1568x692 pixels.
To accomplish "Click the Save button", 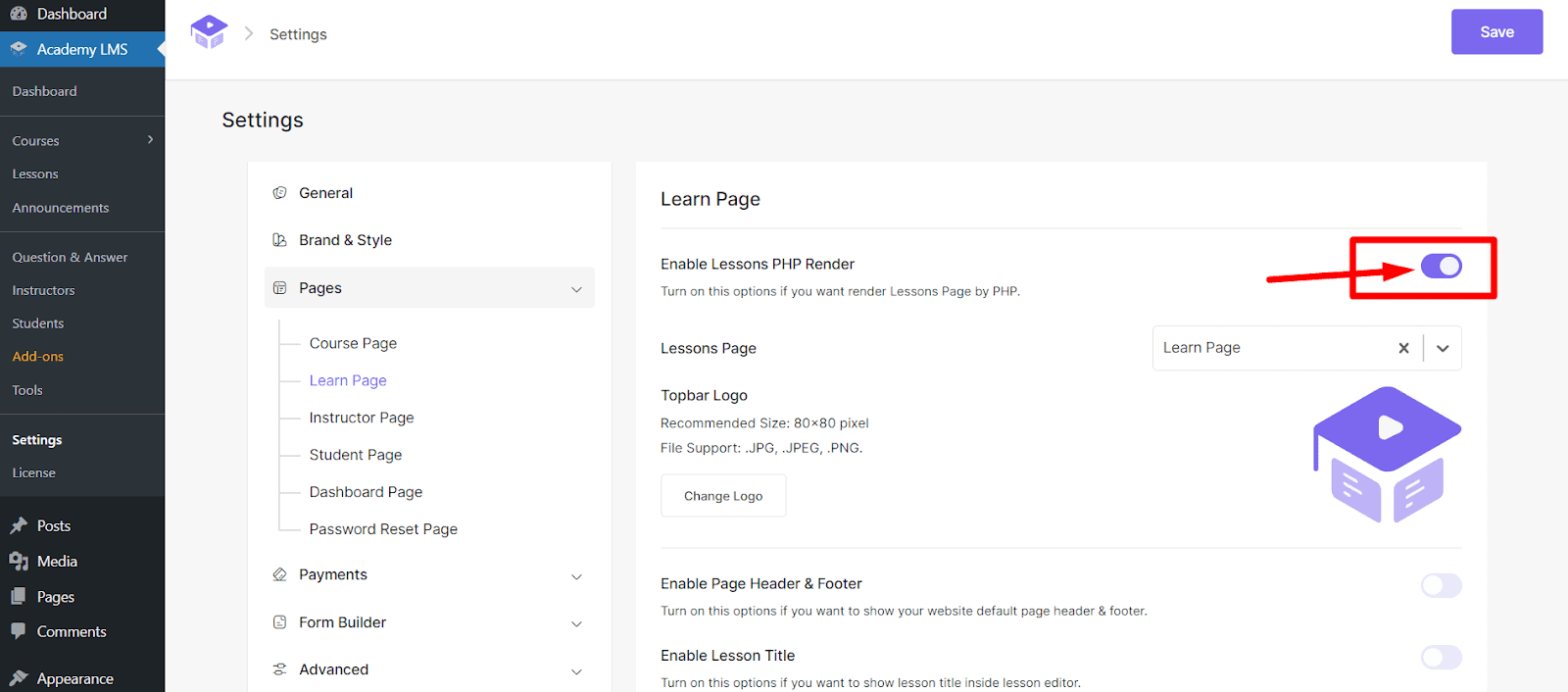I will (x=1496, y=32).
